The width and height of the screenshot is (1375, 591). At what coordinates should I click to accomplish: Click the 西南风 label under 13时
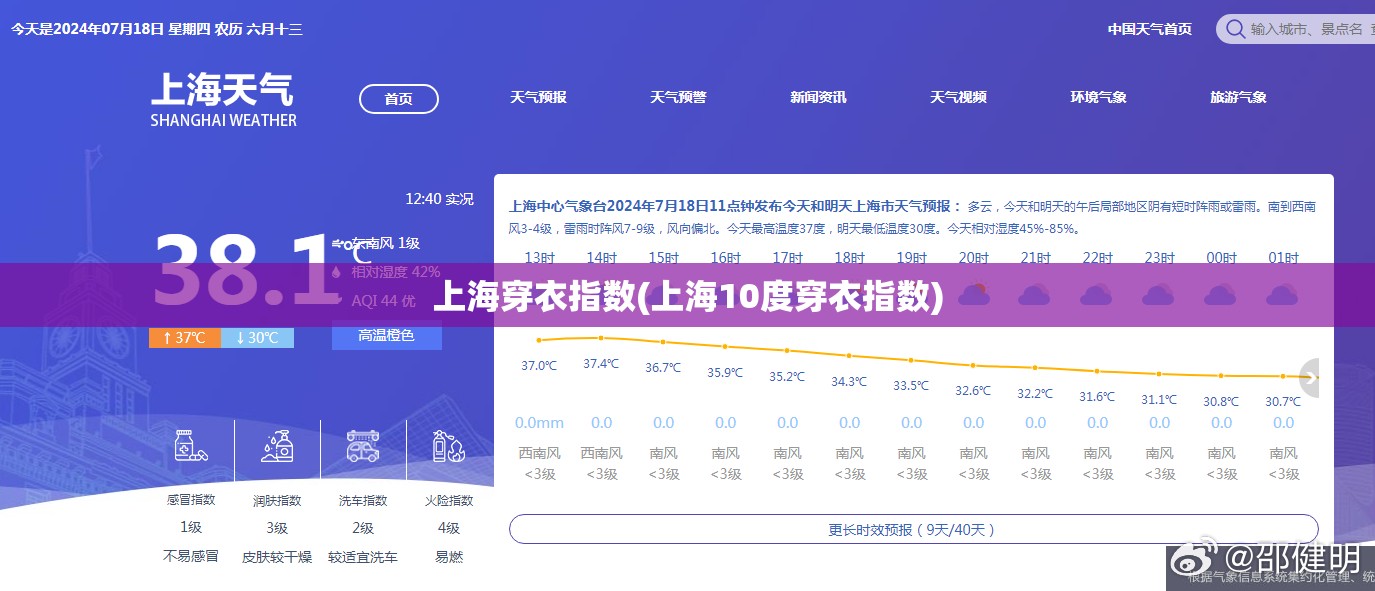point(539,453)
